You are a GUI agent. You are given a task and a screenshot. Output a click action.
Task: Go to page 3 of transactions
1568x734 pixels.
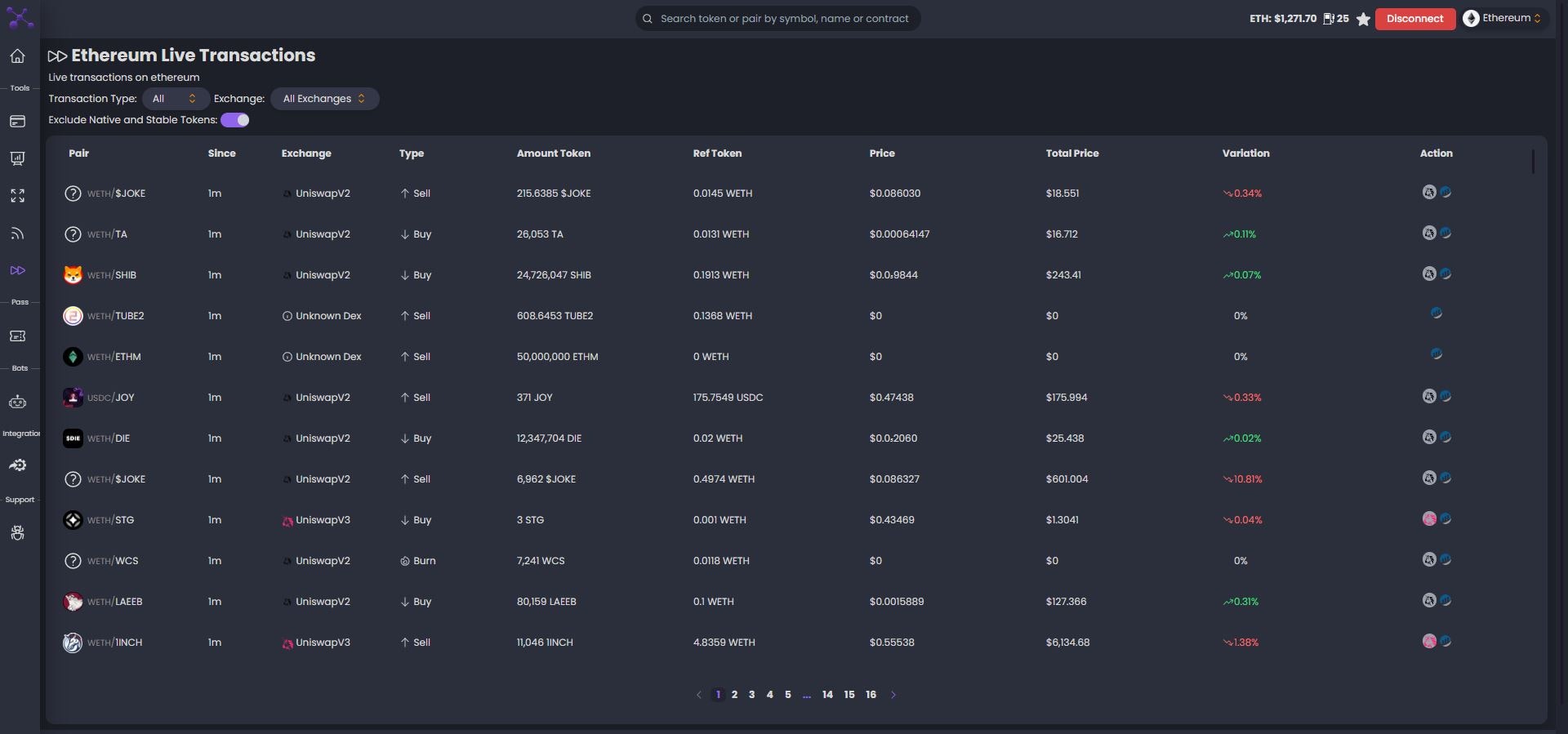click(x=751, y=695)
